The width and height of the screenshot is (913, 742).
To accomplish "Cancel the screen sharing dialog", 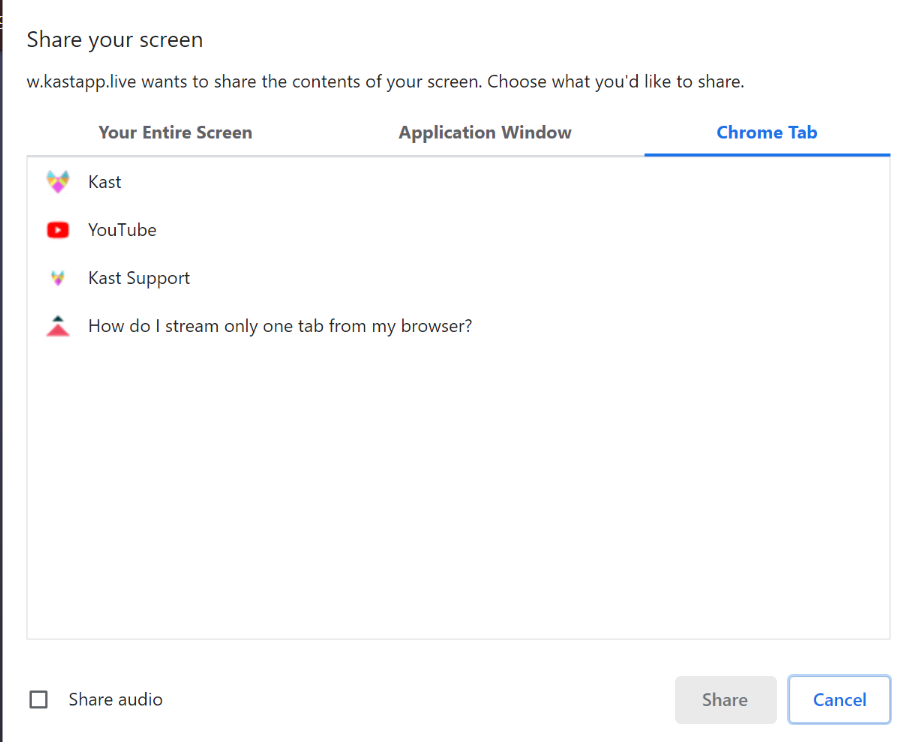I will point(839,700).
